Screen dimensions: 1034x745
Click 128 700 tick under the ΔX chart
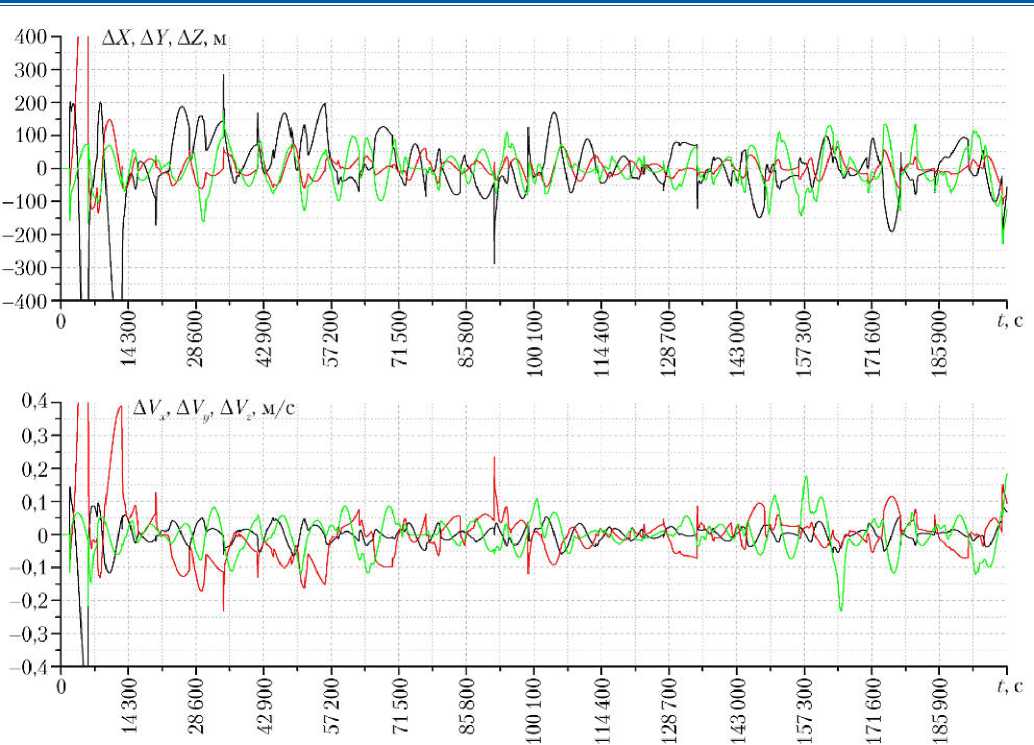pyautogui.click(x=669, y=343)
